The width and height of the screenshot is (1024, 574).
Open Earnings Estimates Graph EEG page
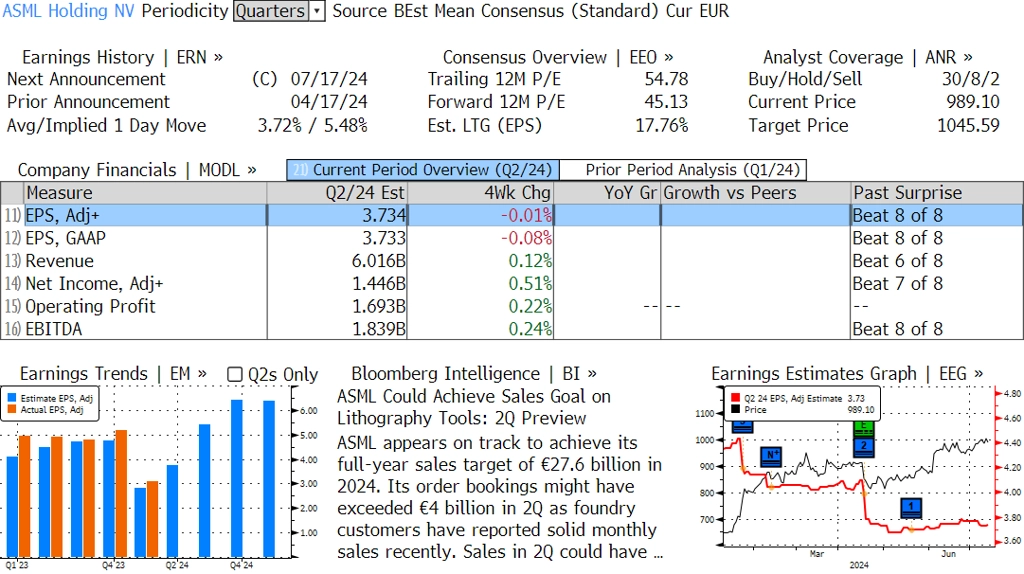point(847,374)
